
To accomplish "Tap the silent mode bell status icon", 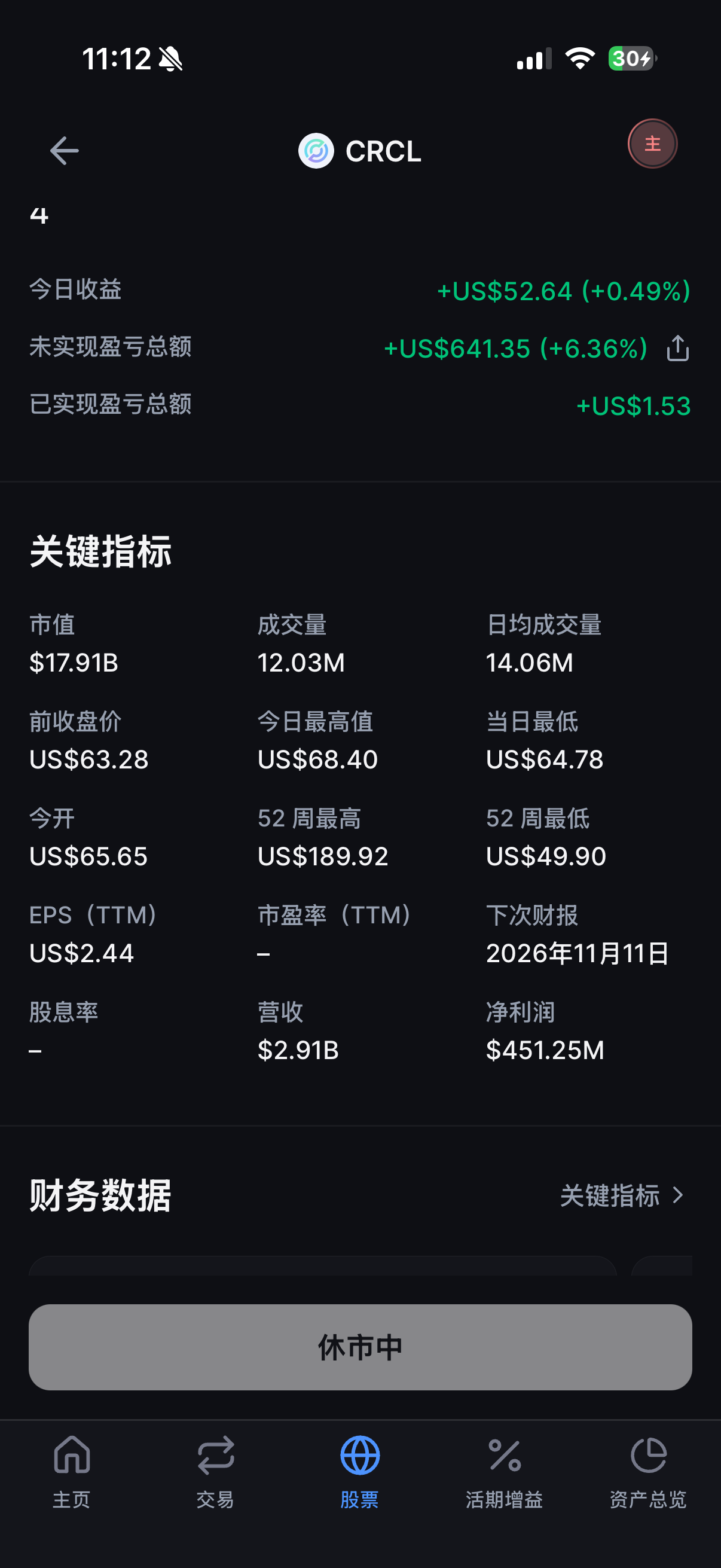I will coord(170,59).
